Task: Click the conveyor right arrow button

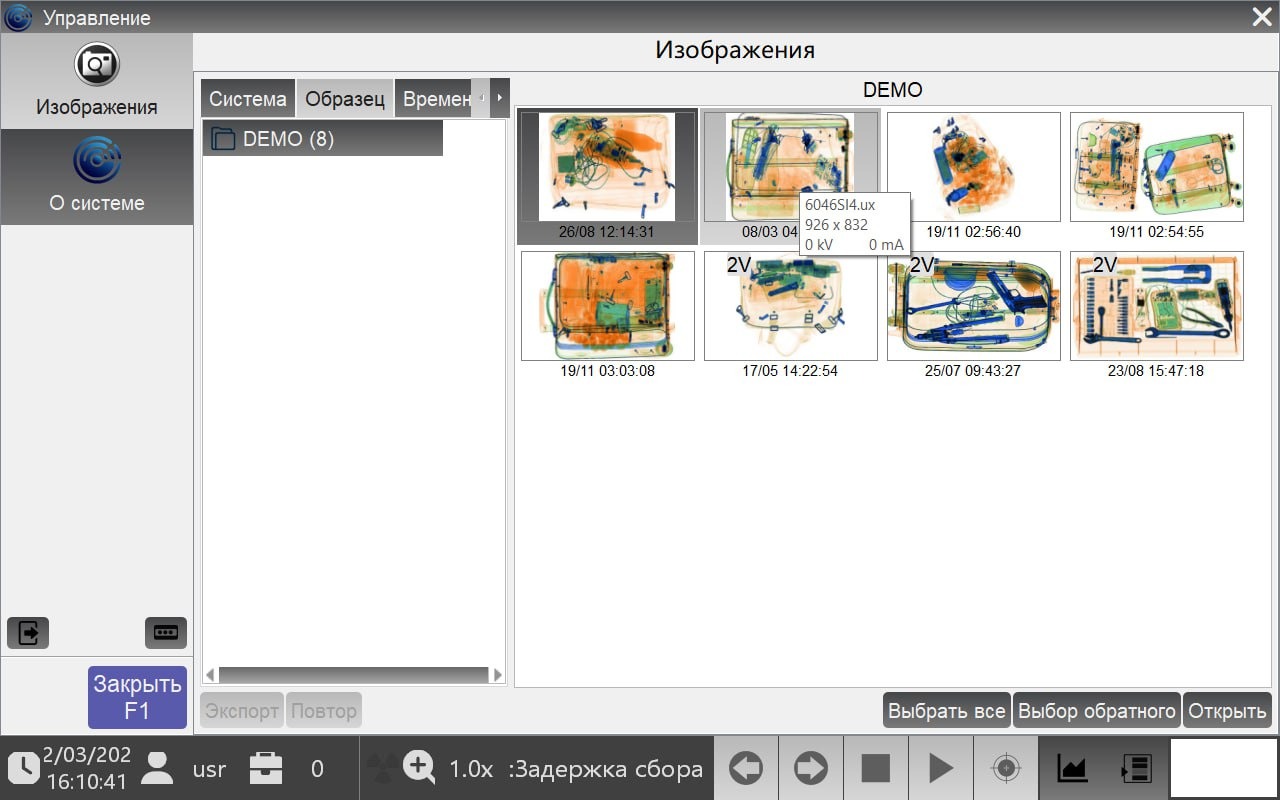Action: point(811,768)
